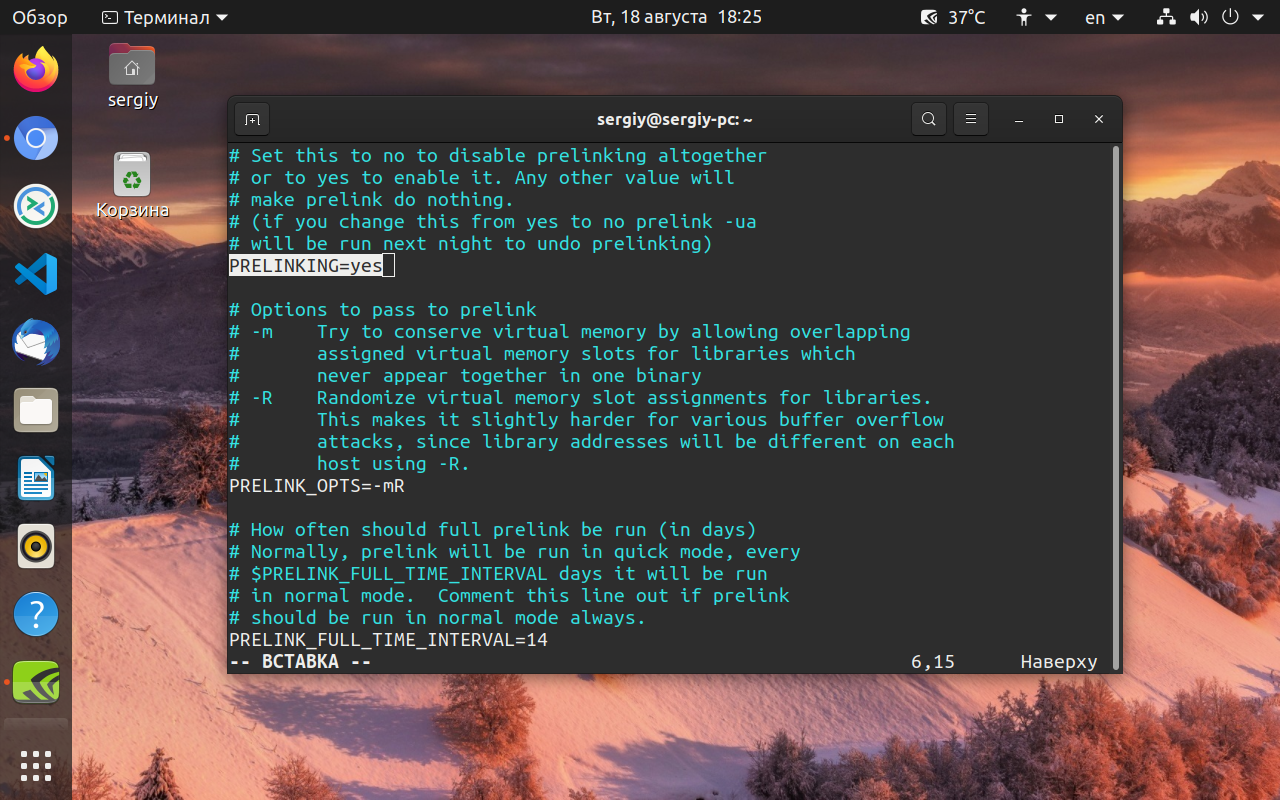Show all applications grid
The width and height of the screenshot is (1280, 800).
[x=36, y=765]
